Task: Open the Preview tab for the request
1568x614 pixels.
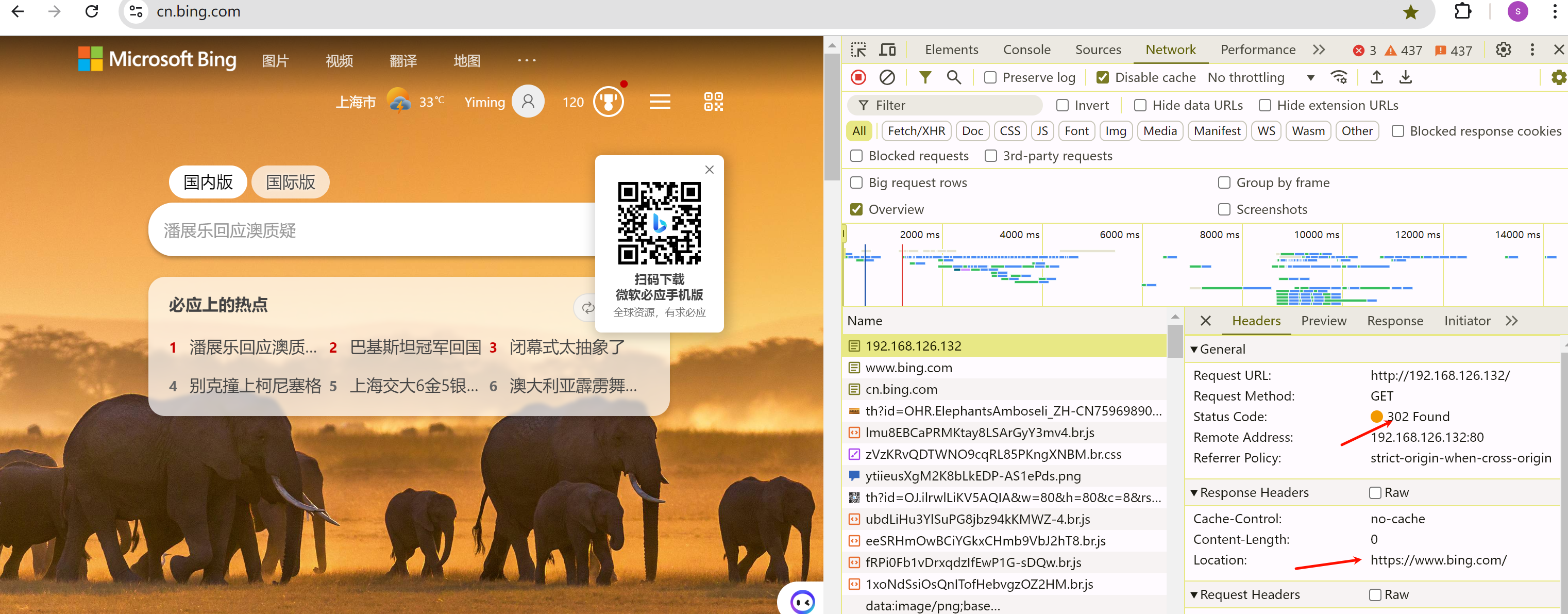Action: click(1323, 321)
